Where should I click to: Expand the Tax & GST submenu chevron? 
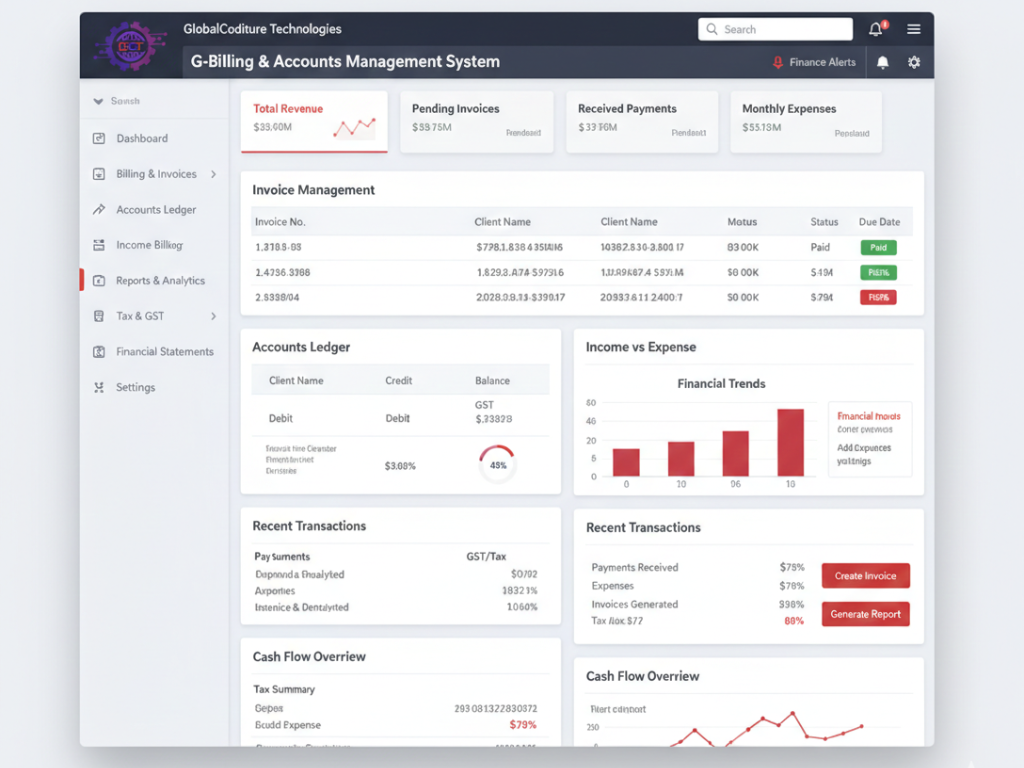point(213,316)
